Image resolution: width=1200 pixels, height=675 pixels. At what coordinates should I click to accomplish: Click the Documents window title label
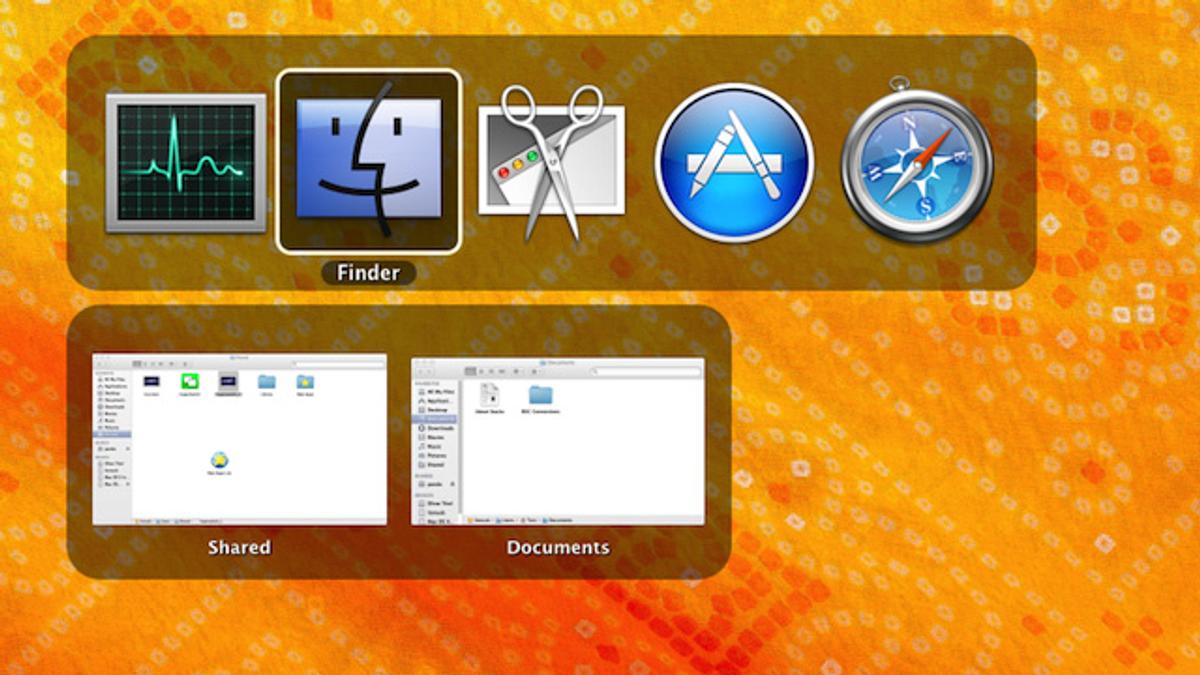[x=557, y=547]
